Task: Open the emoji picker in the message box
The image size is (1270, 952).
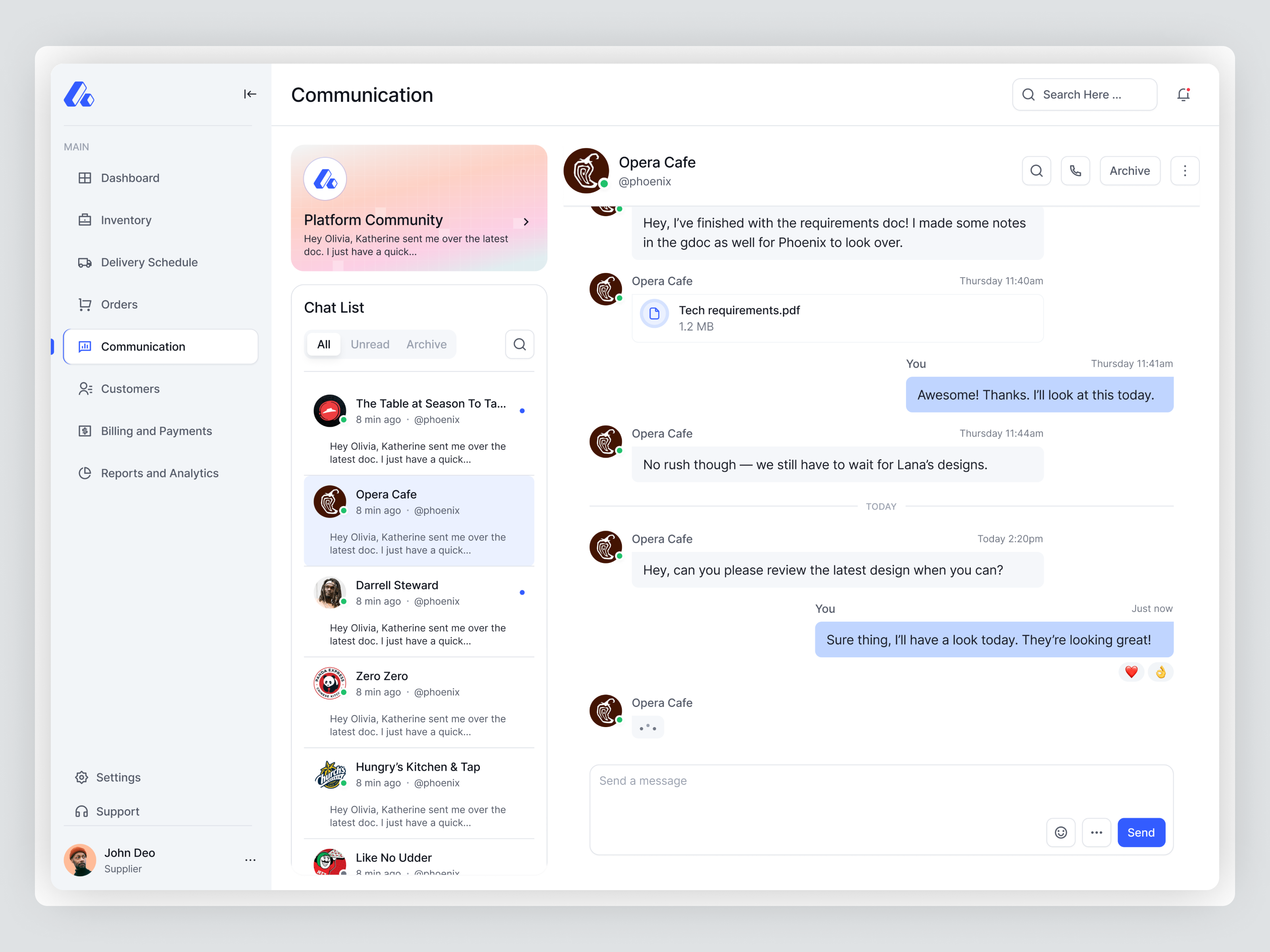Action: point(1061,832)
